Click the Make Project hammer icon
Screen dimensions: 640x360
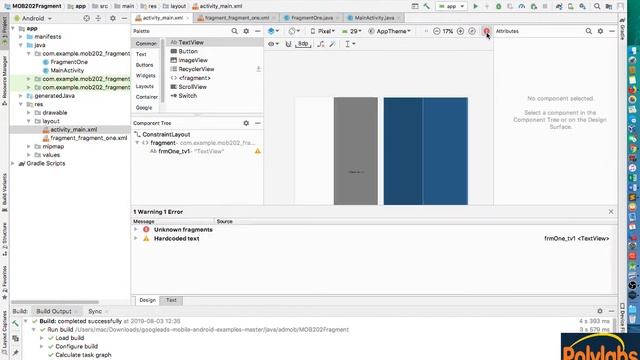coord(426,6)
